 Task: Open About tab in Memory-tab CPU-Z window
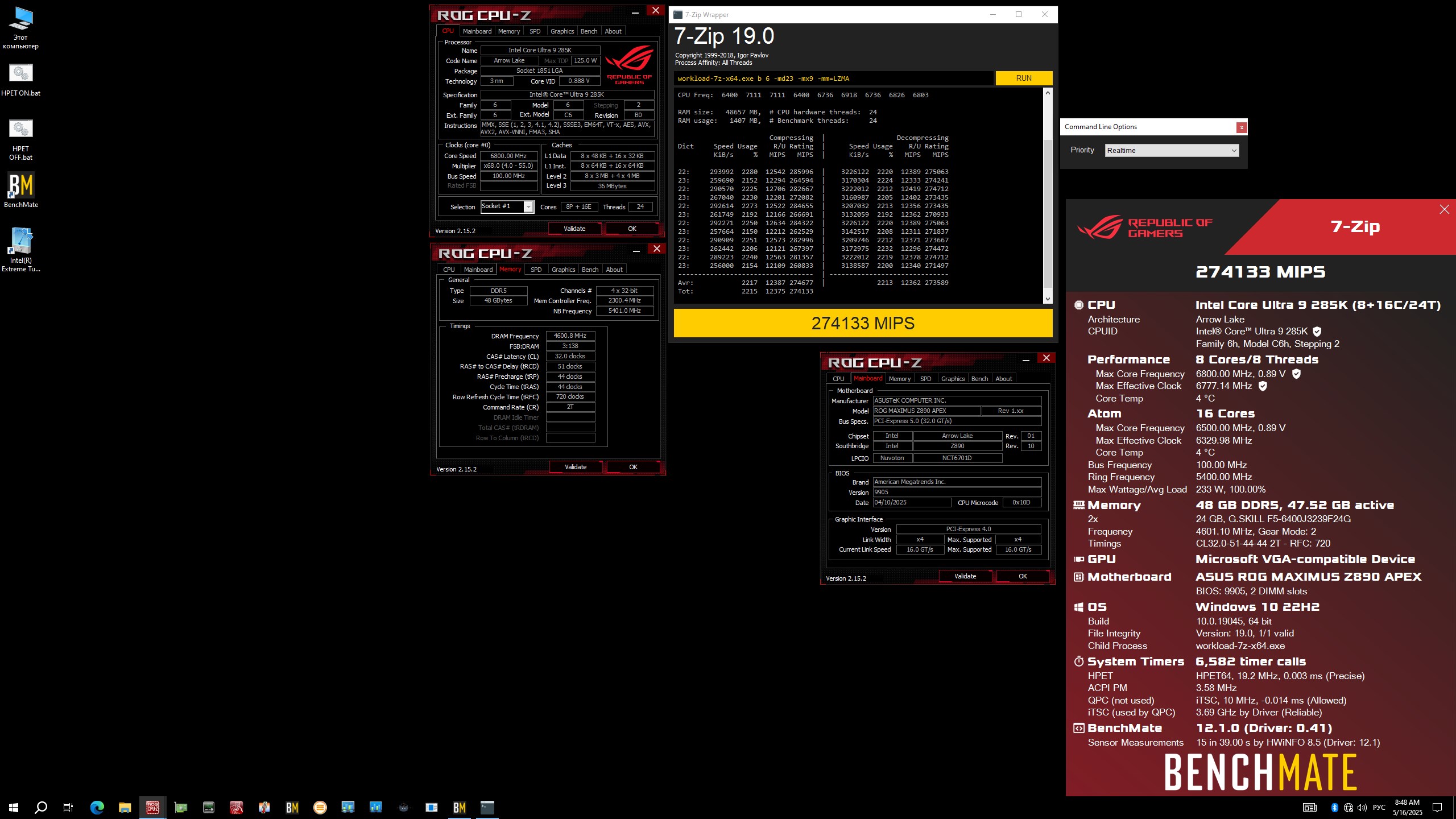(x=614, y=270)
